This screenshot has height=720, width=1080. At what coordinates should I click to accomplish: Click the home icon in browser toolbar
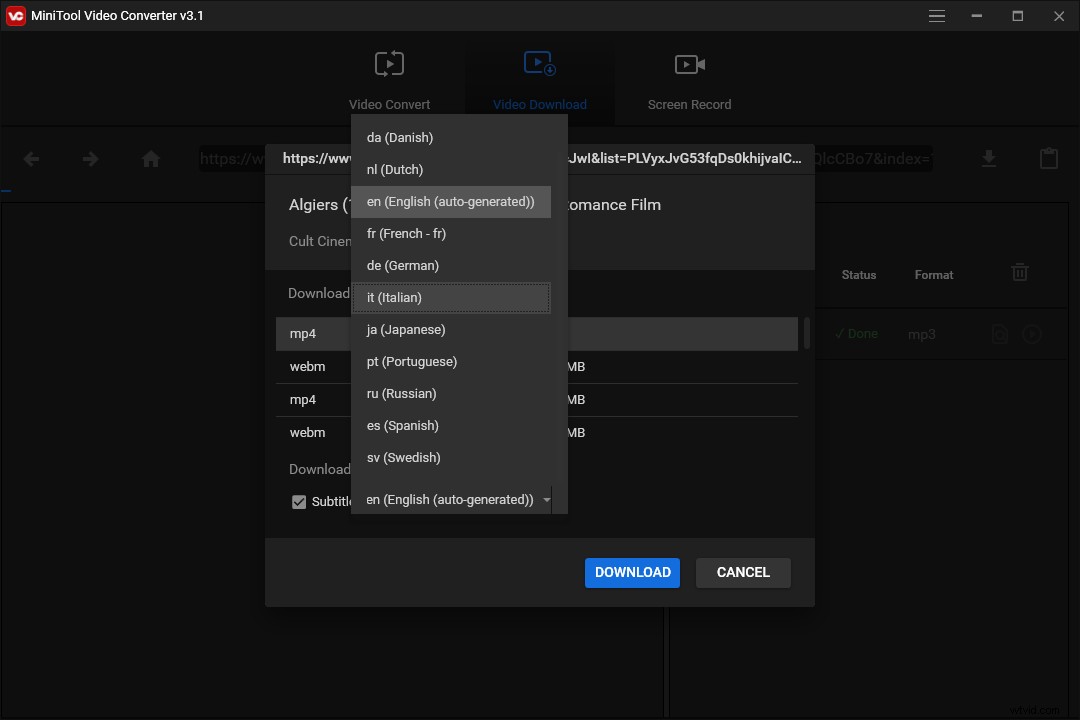[x=150, y=158]
